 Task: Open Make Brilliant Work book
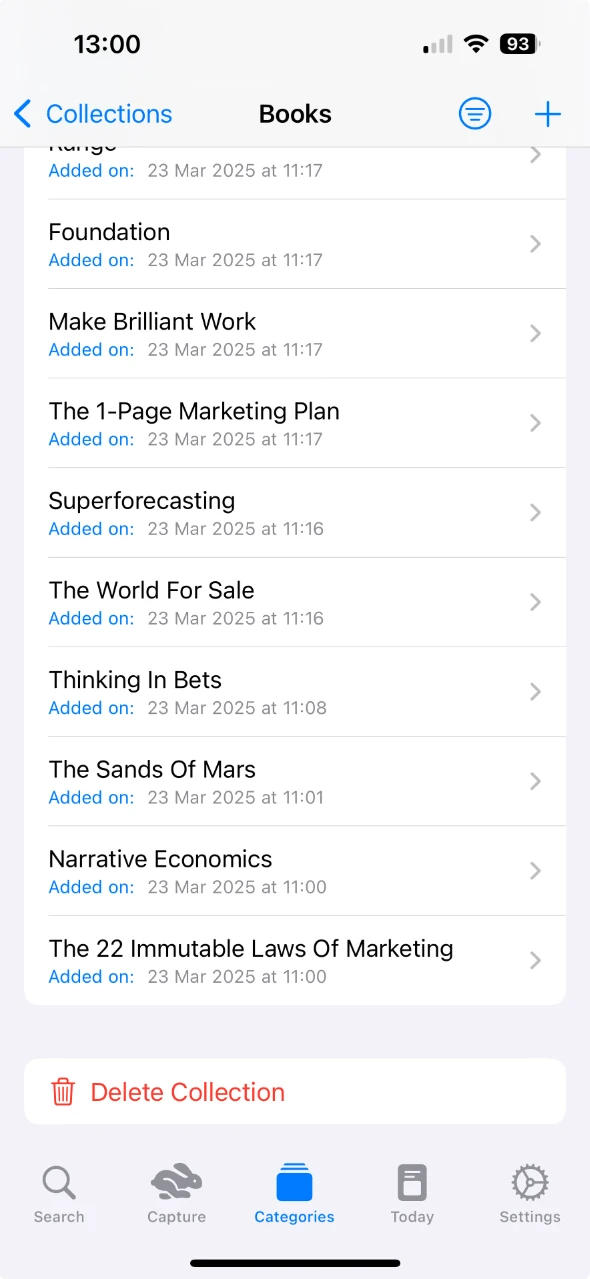(x=295, y=334)
